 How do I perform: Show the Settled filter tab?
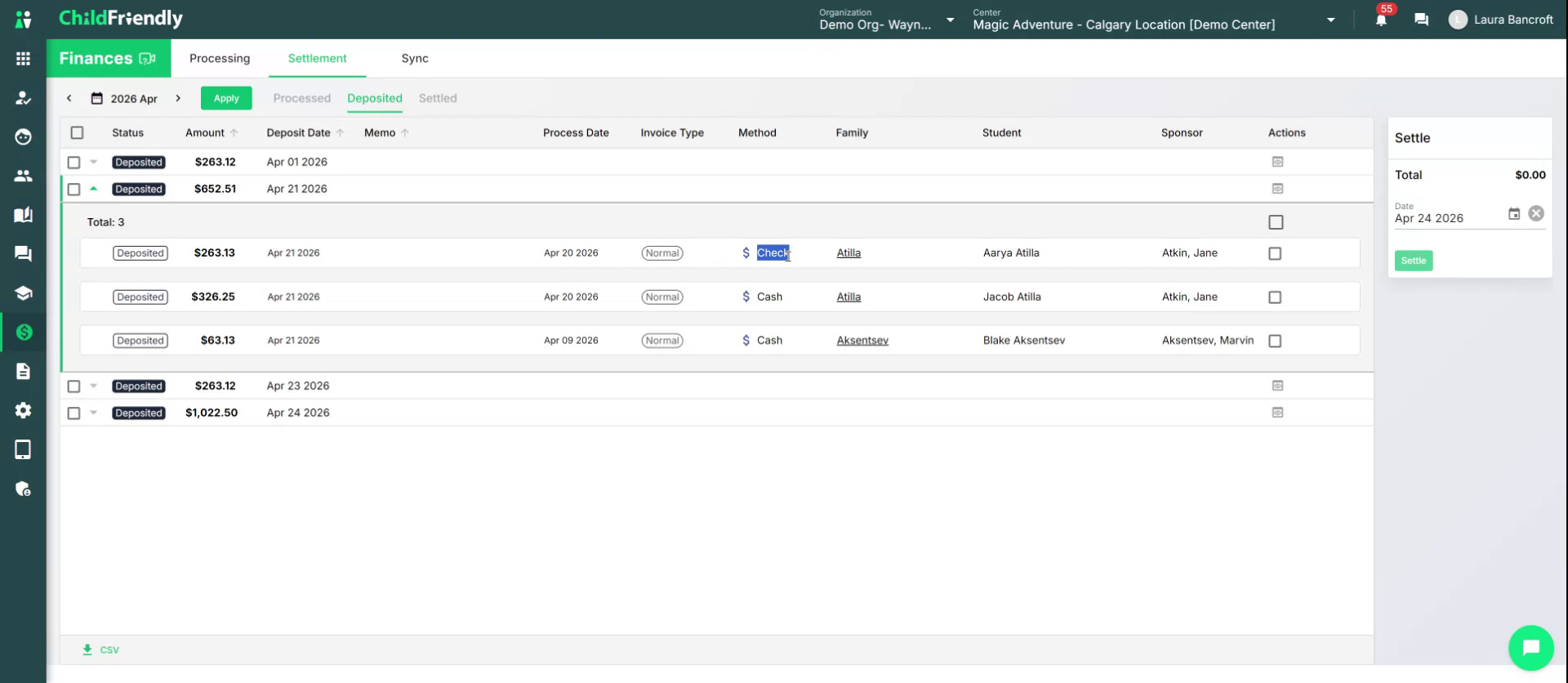(x=438, y=98)
